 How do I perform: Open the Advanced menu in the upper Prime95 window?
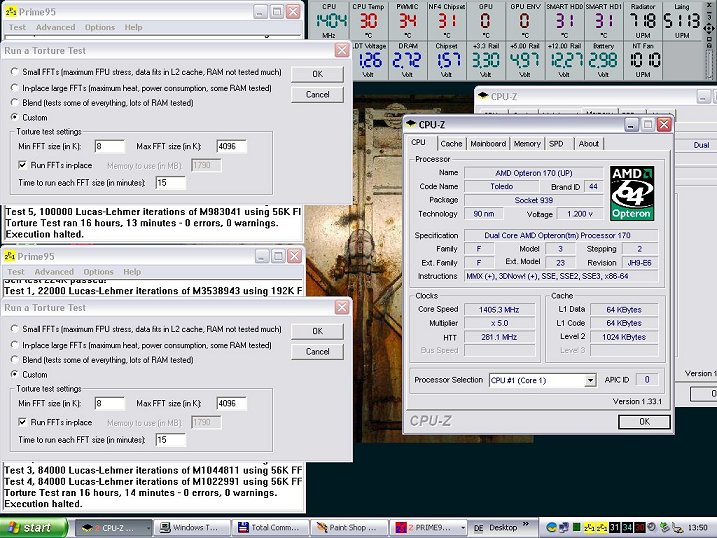[x=55, y=27]
